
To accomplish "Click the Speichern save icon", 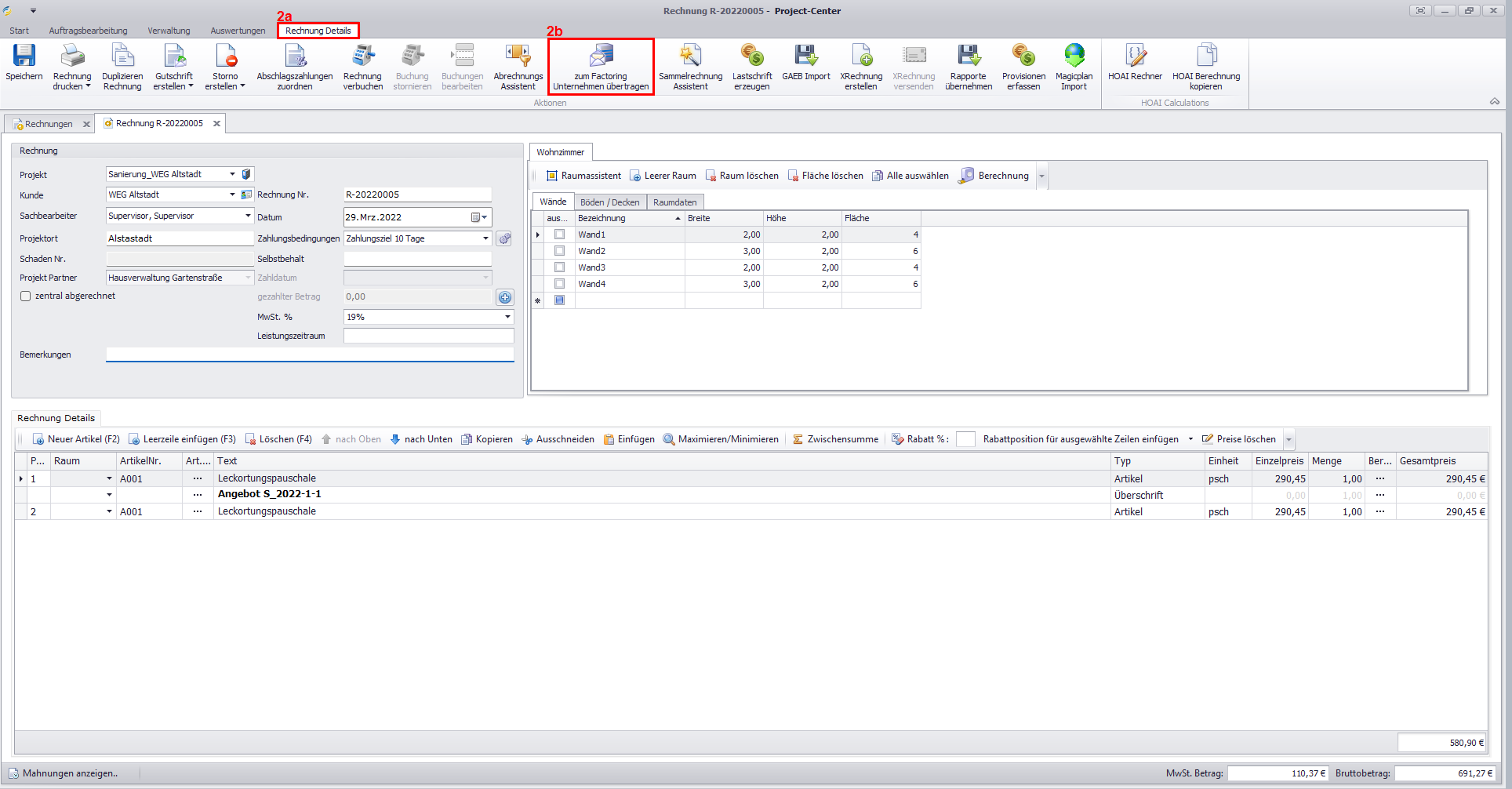I will point(24,56).
